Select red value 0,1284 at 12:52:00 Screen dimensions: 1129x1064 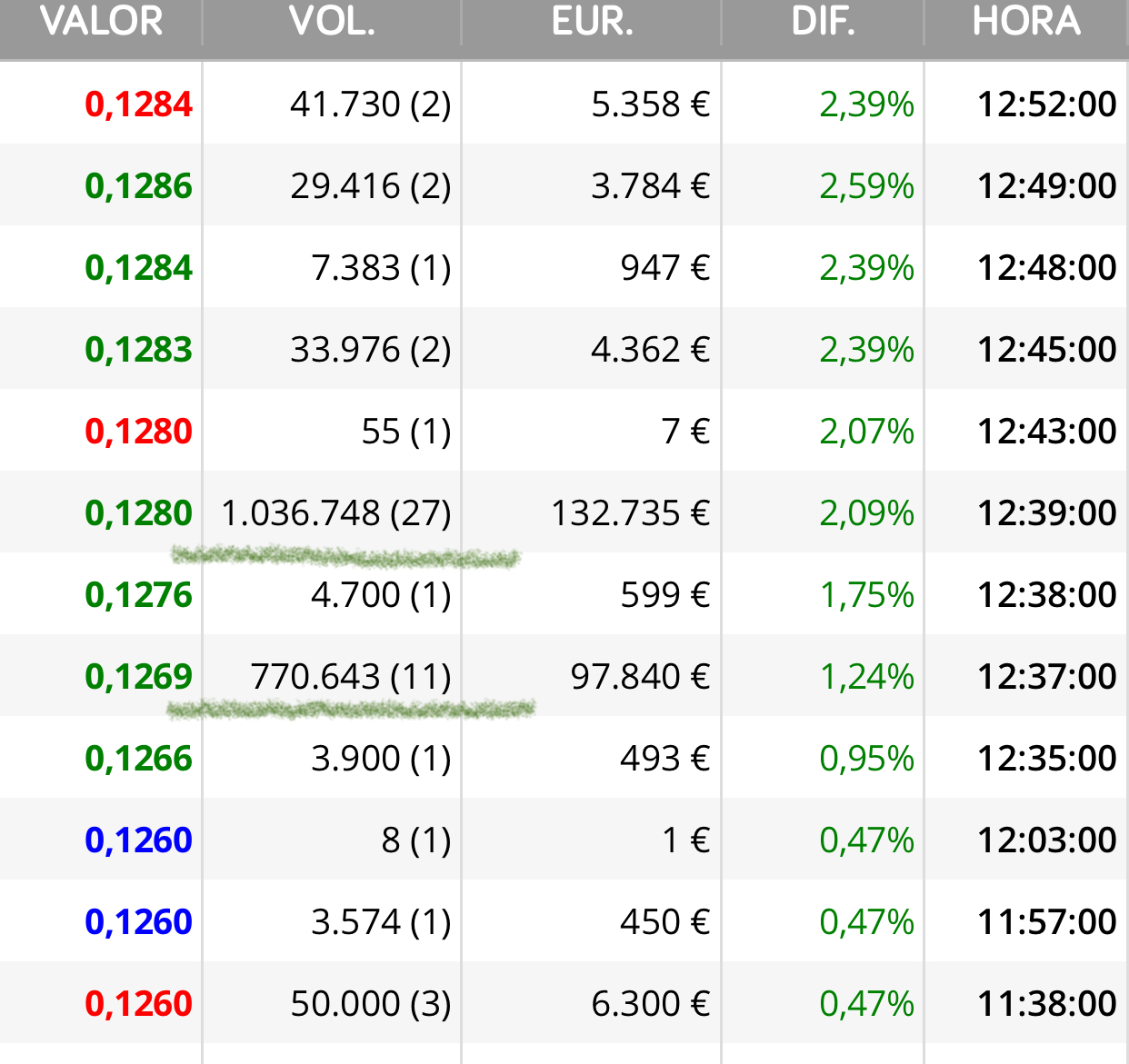click(138, 104)
